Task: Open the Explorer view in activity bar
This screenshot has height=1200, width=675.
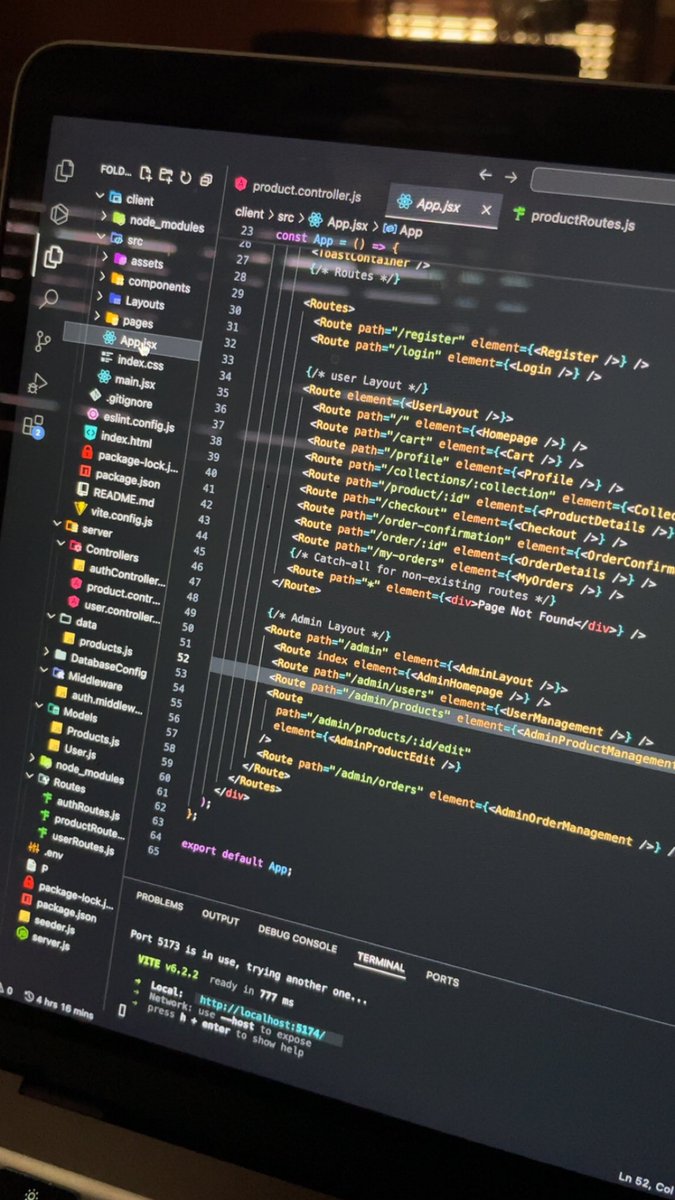Action: coord(52,256)
